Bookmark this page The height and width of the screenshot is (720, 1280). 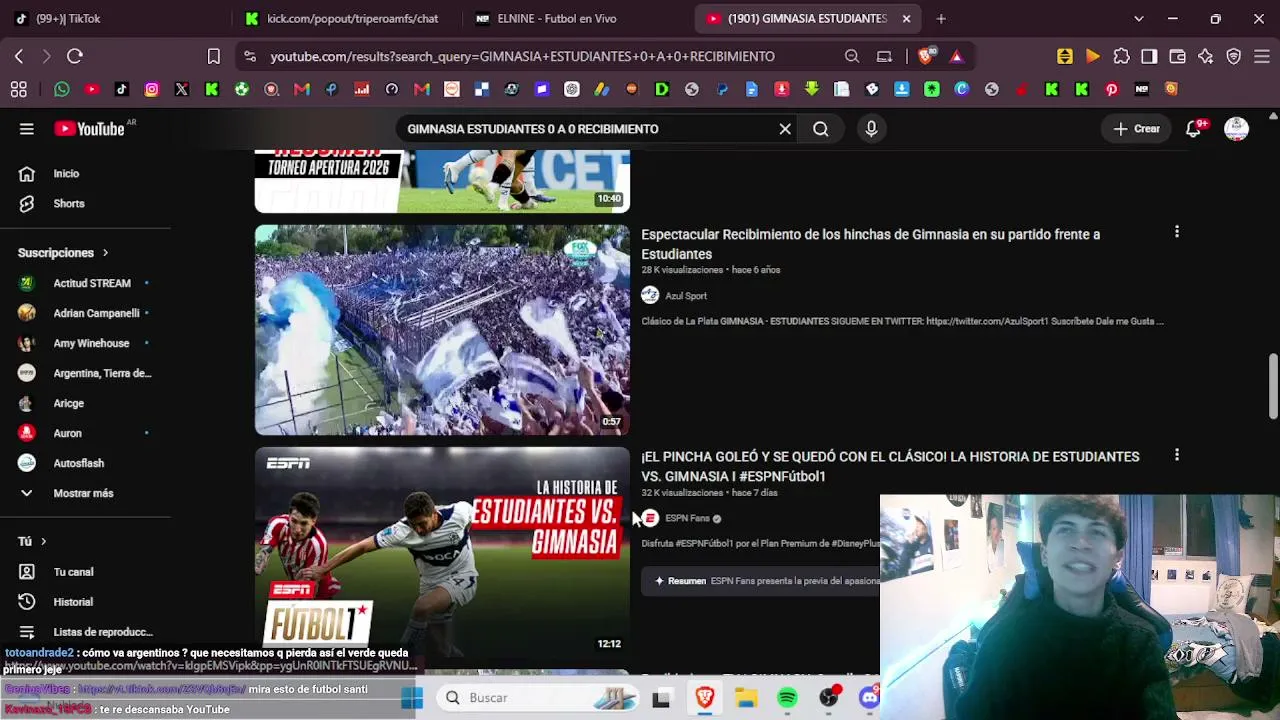(x=213, y=56)
